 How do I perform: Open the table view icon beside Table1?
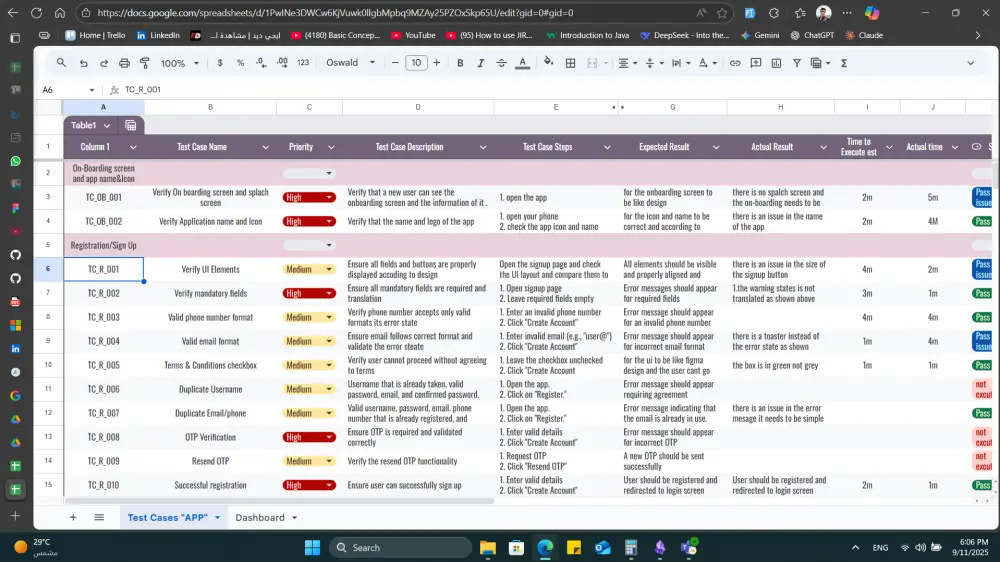click(131, 126)
